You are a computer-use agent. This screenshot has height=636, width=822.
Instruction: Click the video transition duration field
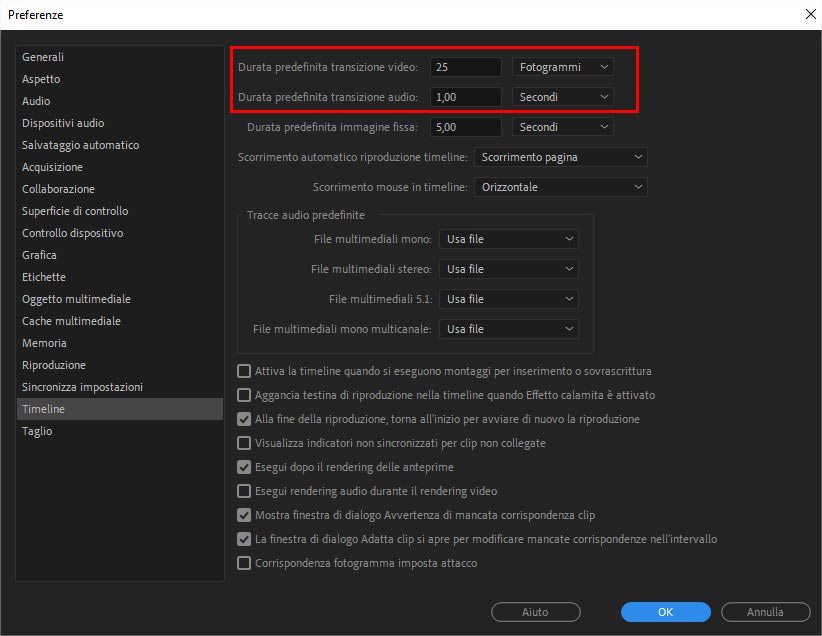[465, 67]
